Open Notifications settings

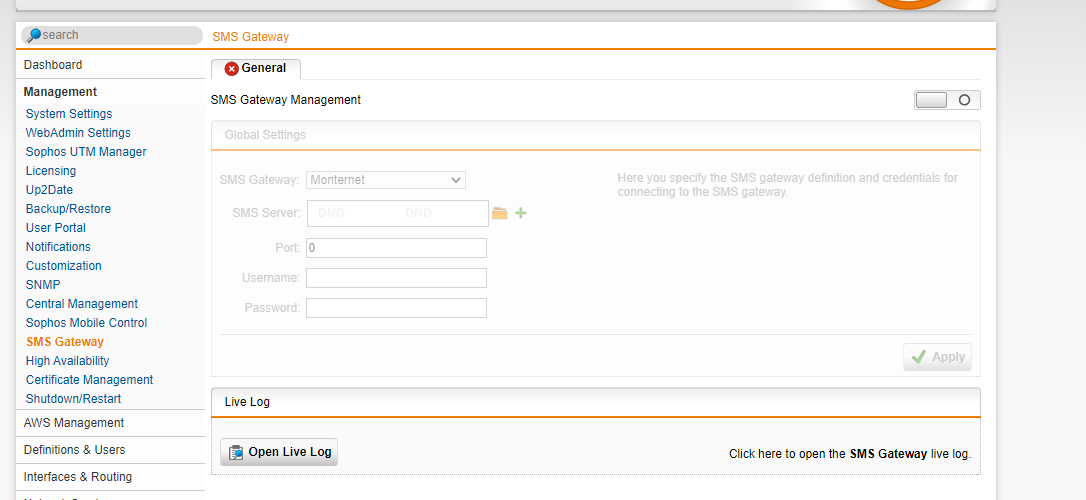click(58, 247)
